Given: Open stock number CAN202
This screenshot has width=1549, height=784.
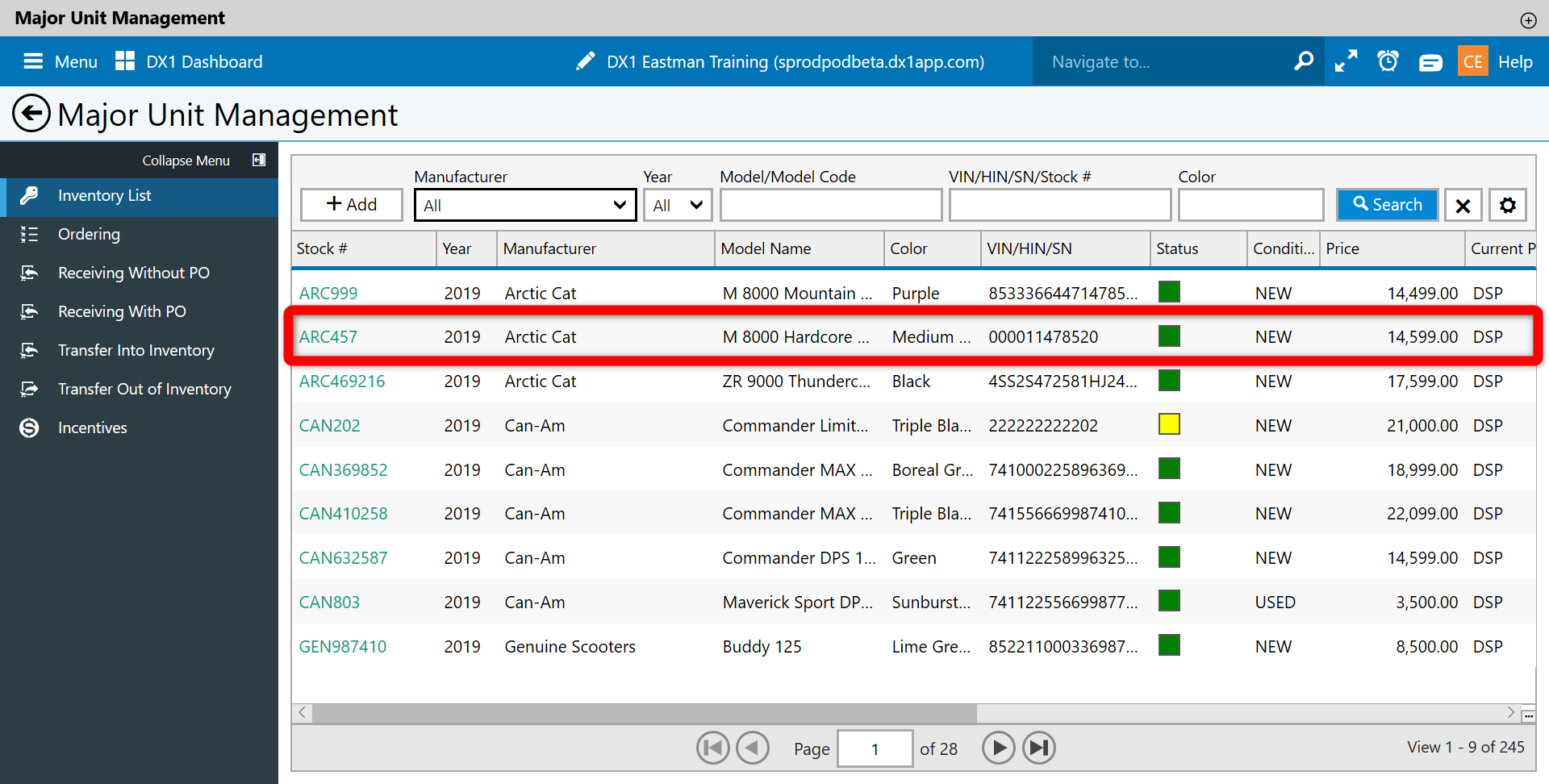Looking at the screenshot, I should click(329, 426).
